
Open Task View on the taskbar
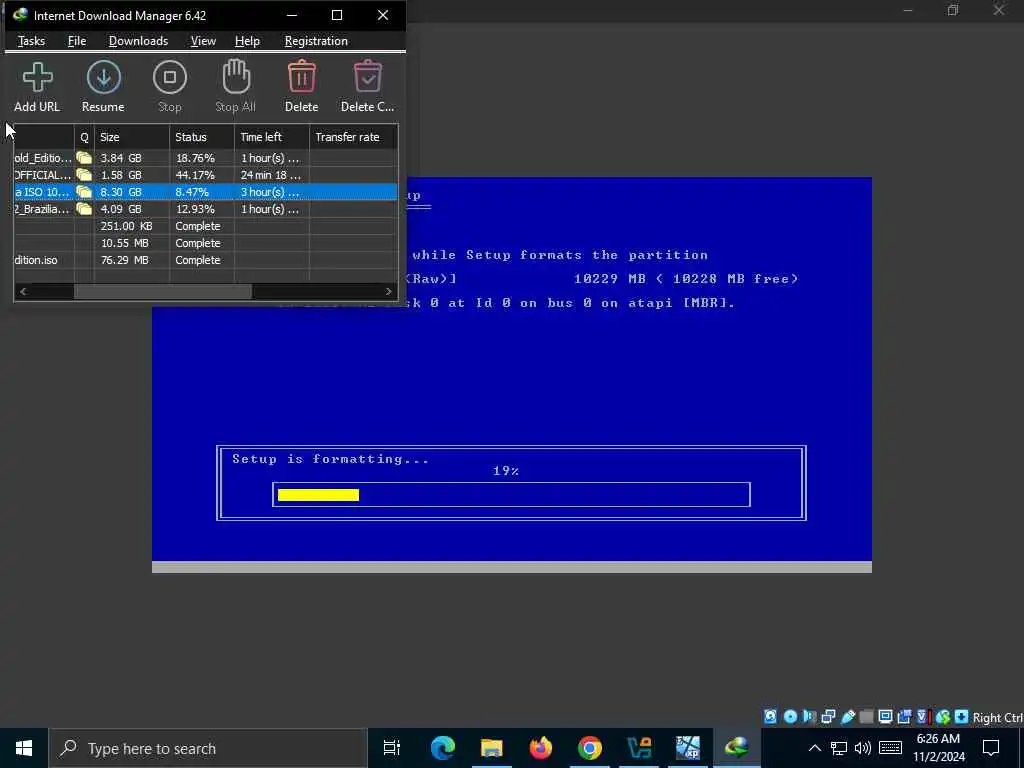point(392,748)
